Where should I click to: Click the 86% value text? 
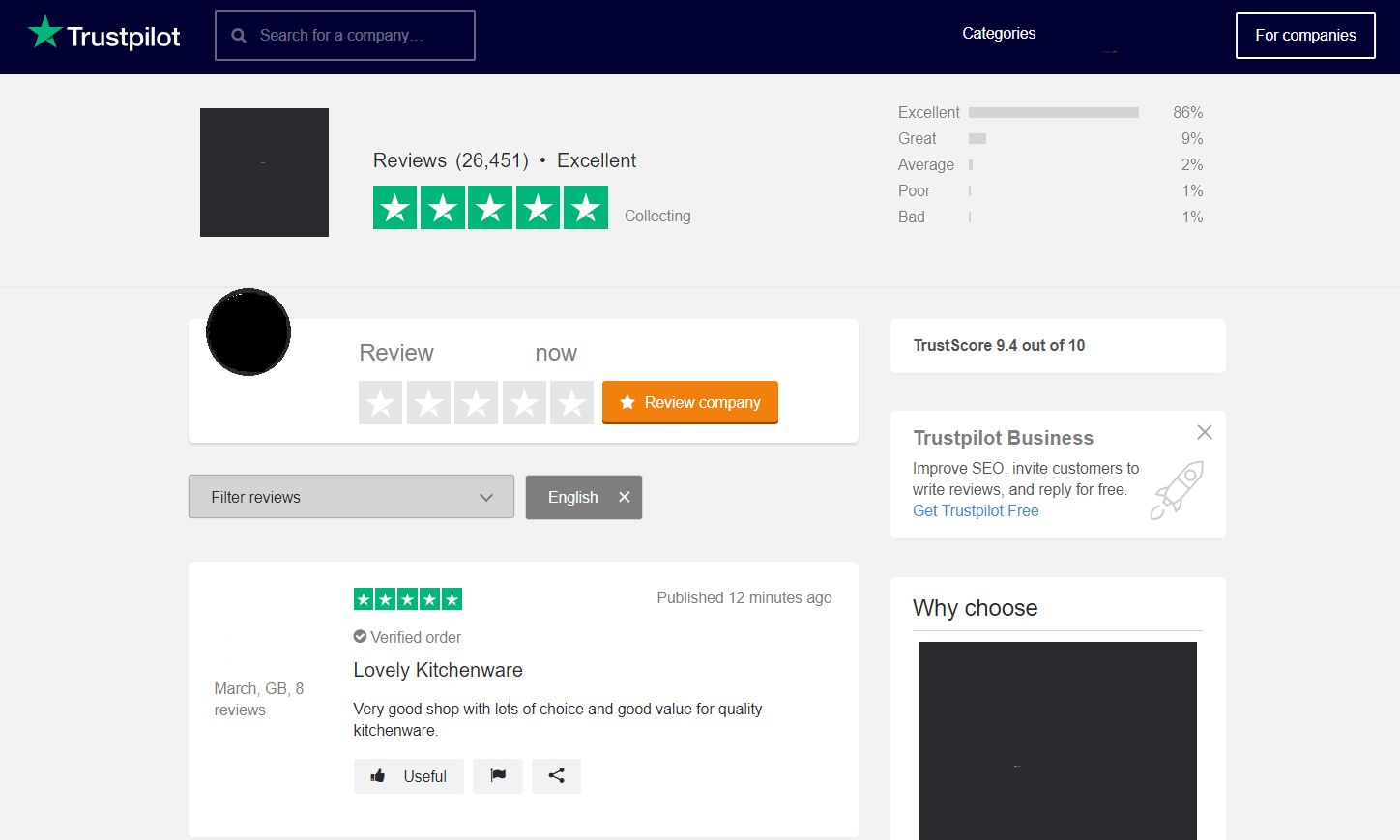pos(1187,113)
